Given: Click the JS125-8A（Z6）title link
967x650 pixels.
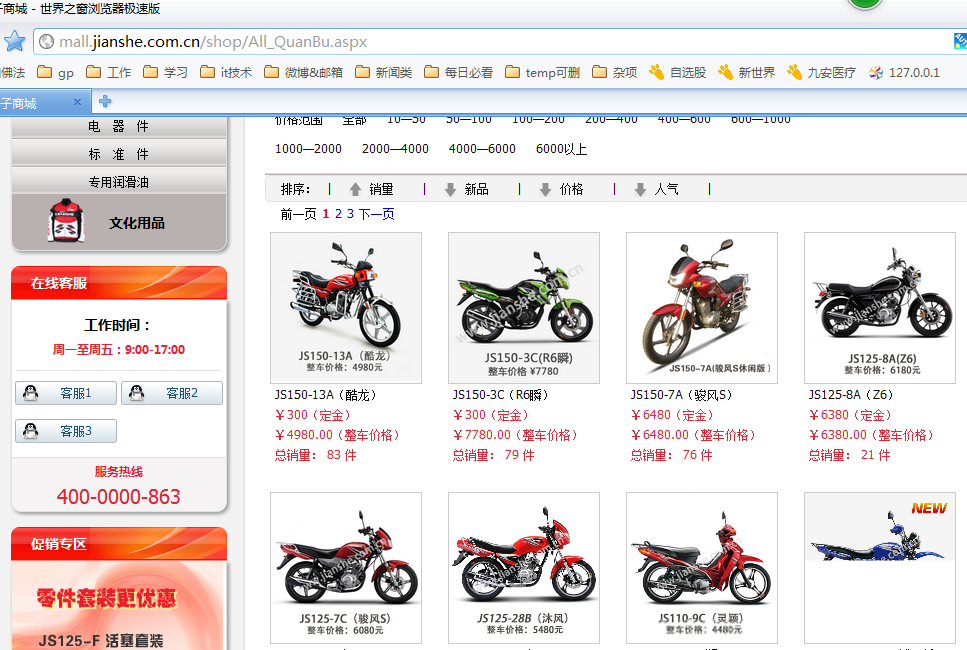Looking at the screenshot, I should (x=851, y=395).
